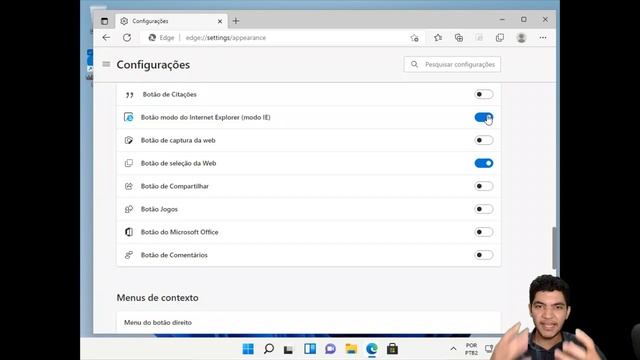Screen dimensions: 640x360
Task: Click the Jogos games row icon
Action: pos(129,209)
